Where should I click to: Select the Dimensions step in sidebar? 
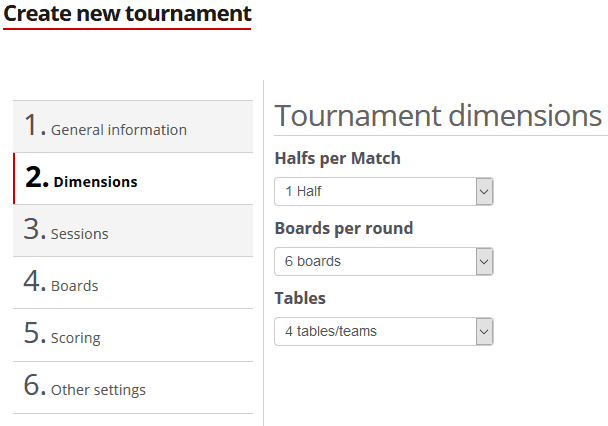(95, 181)
